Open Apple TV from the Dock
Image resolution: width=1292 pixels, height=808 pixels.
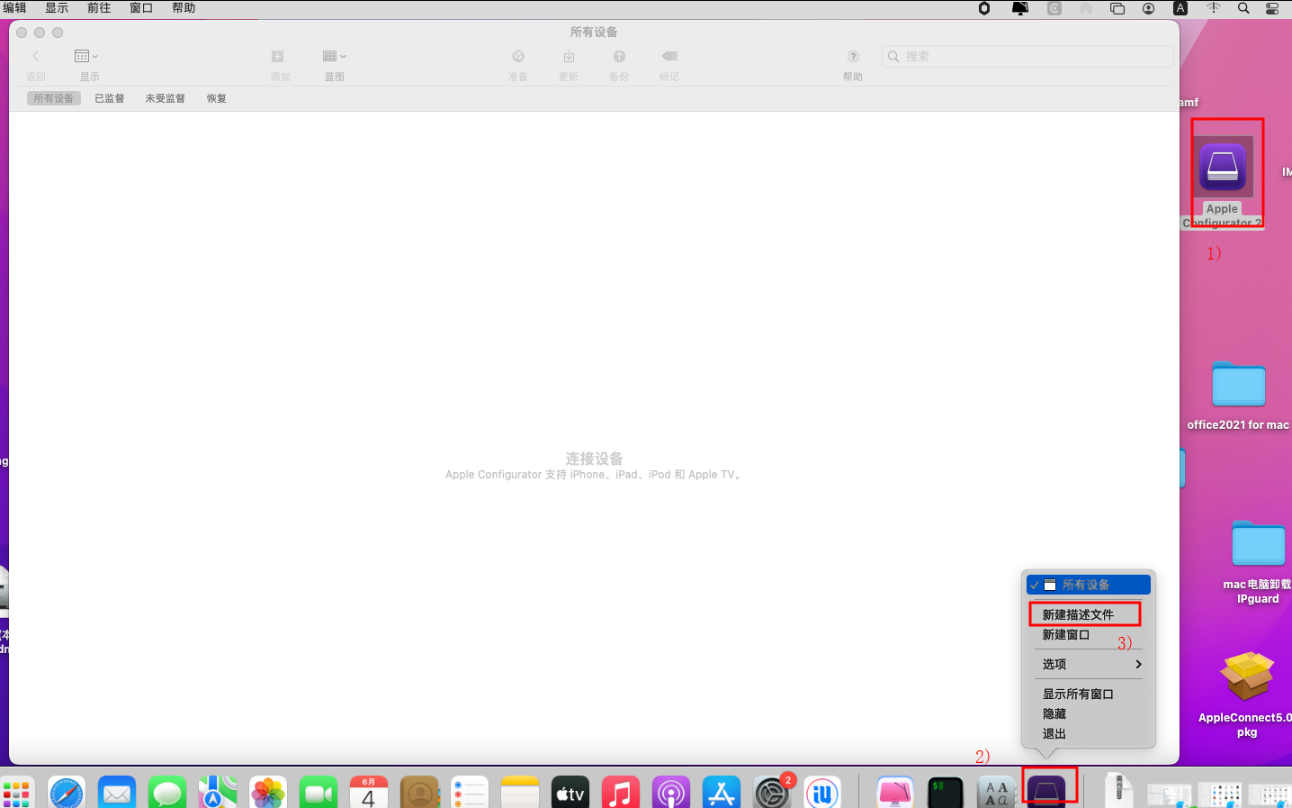point(570,794)
